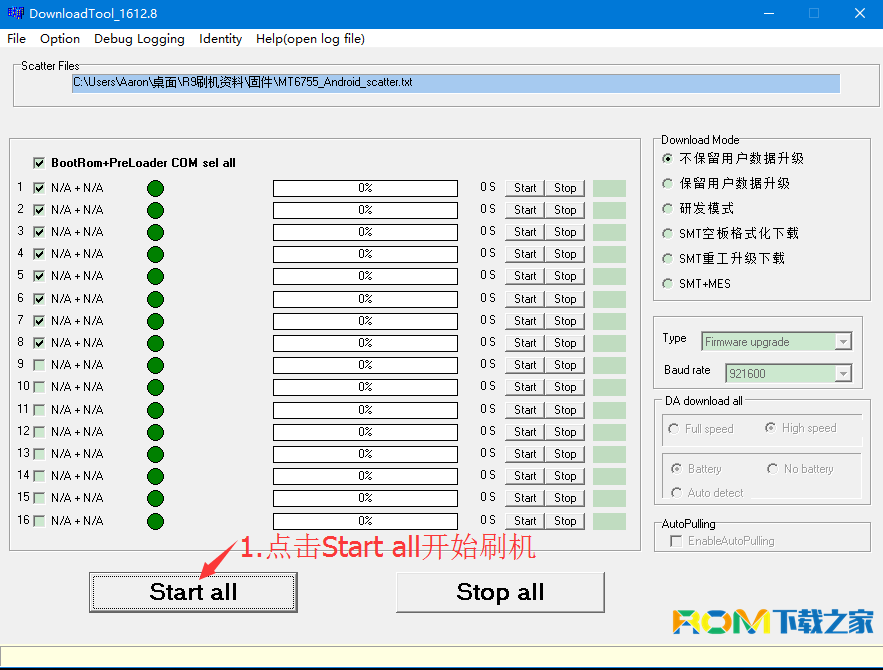Screen dimensions: 883x670
Task: Click row 6 'N/A + N/A' label
Action: (x=77, y=299)
